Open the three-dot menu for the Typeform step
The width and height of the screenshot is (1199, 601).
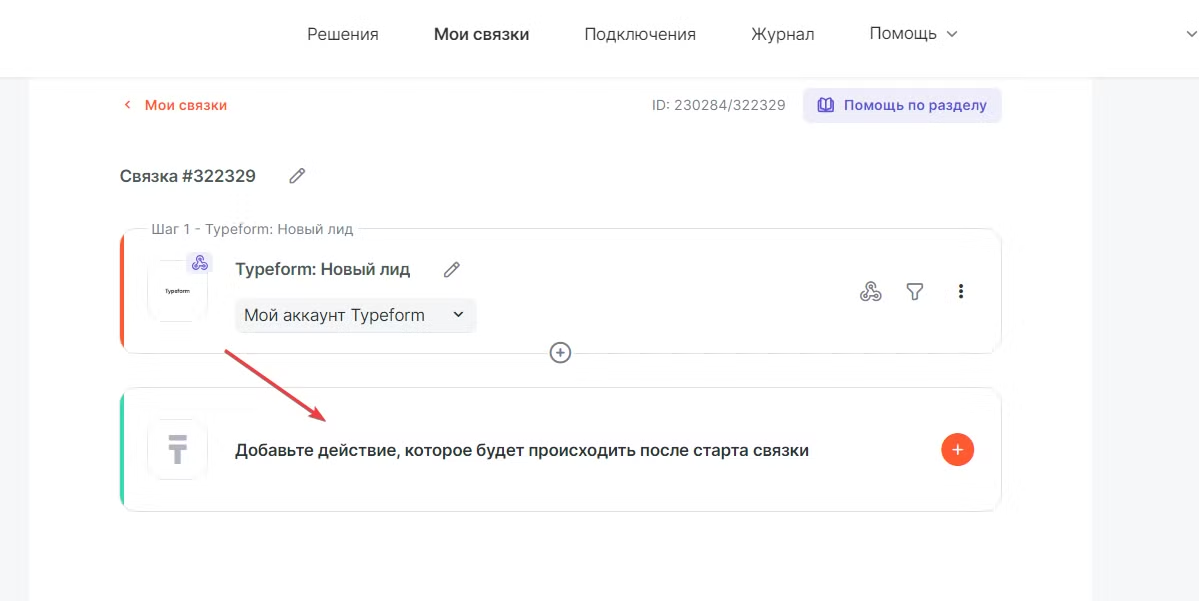coord(960,291)
